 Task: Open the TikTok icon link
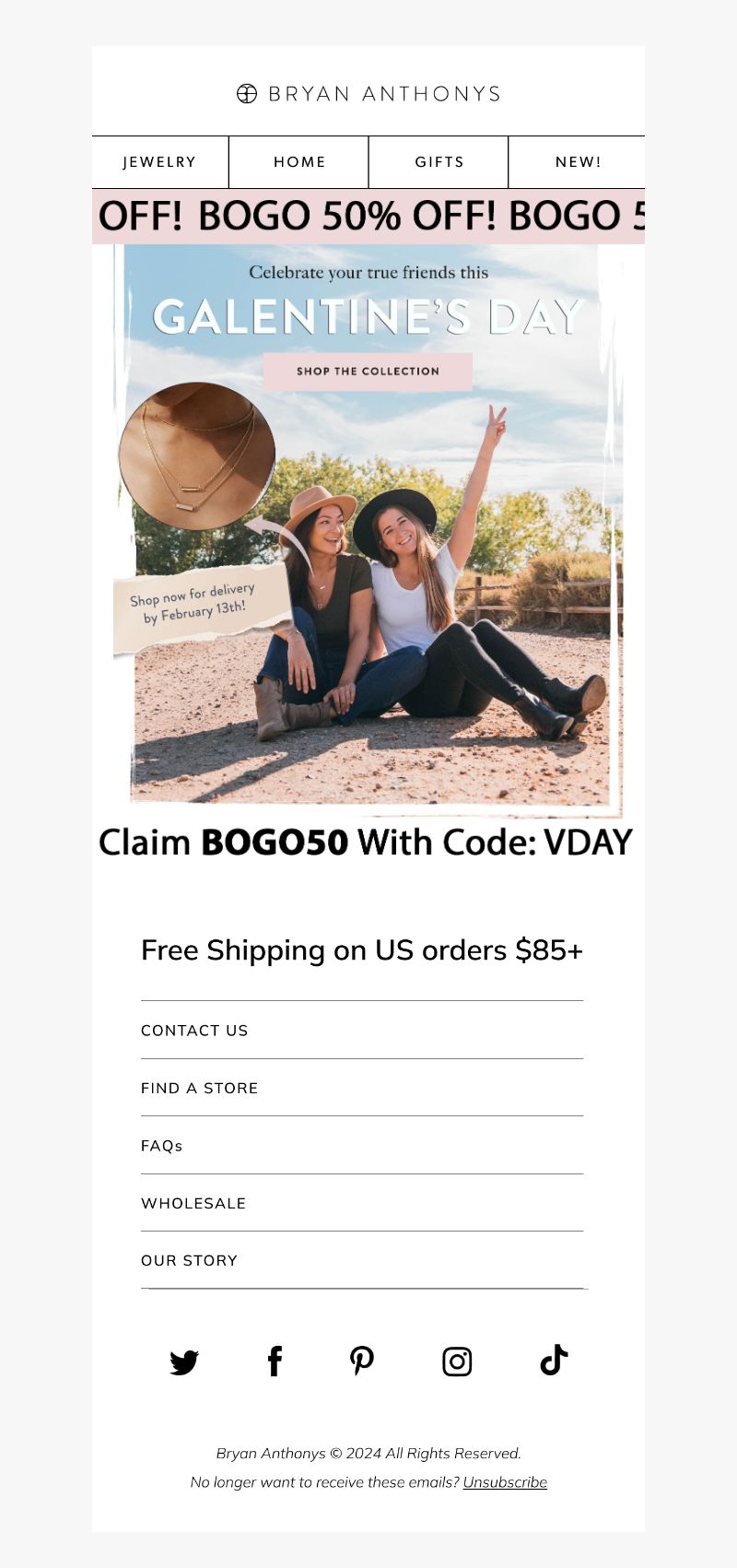click(x=554, y=1360)
